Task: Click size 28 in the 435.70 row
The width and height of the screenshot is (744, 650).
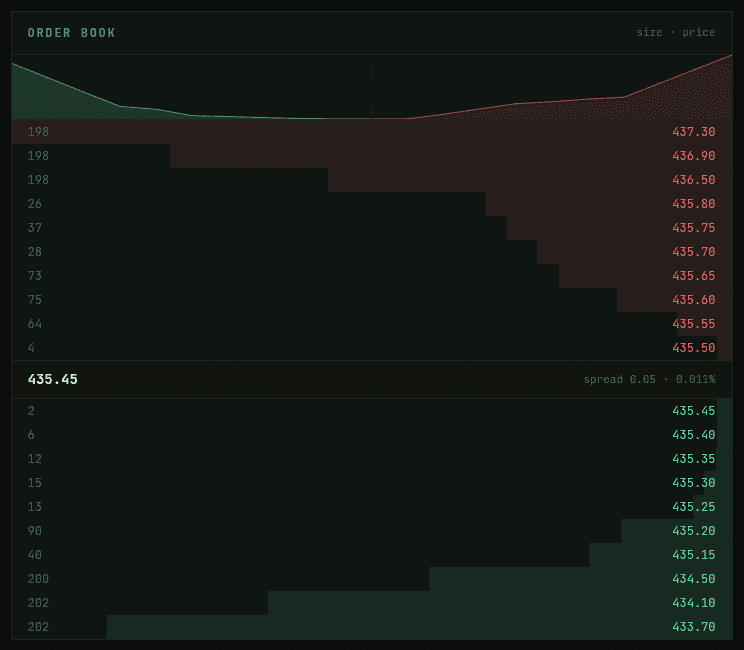Action: 35,252
